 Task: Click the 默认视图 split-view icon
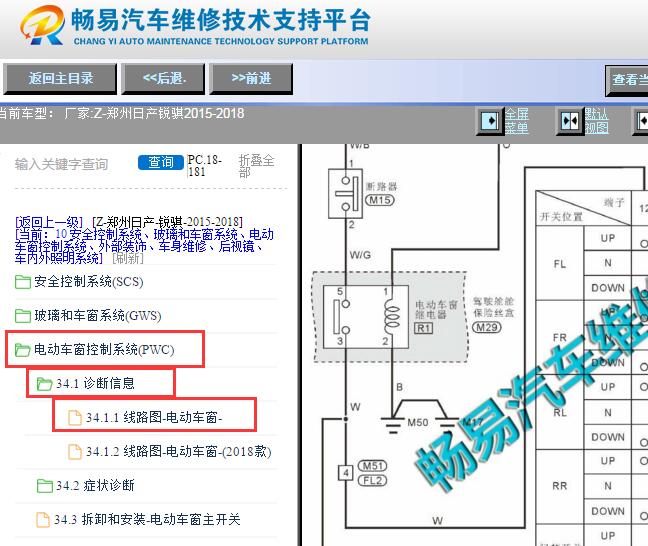pos(570,122)
